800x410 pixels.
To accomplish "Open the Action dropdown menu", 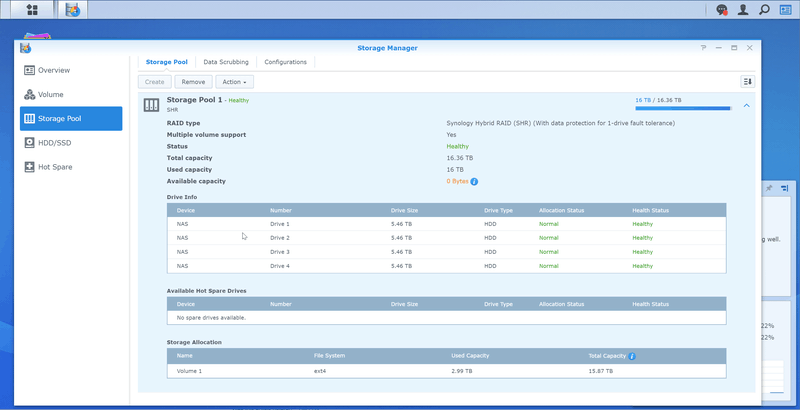I will click(x=235, y=82).
